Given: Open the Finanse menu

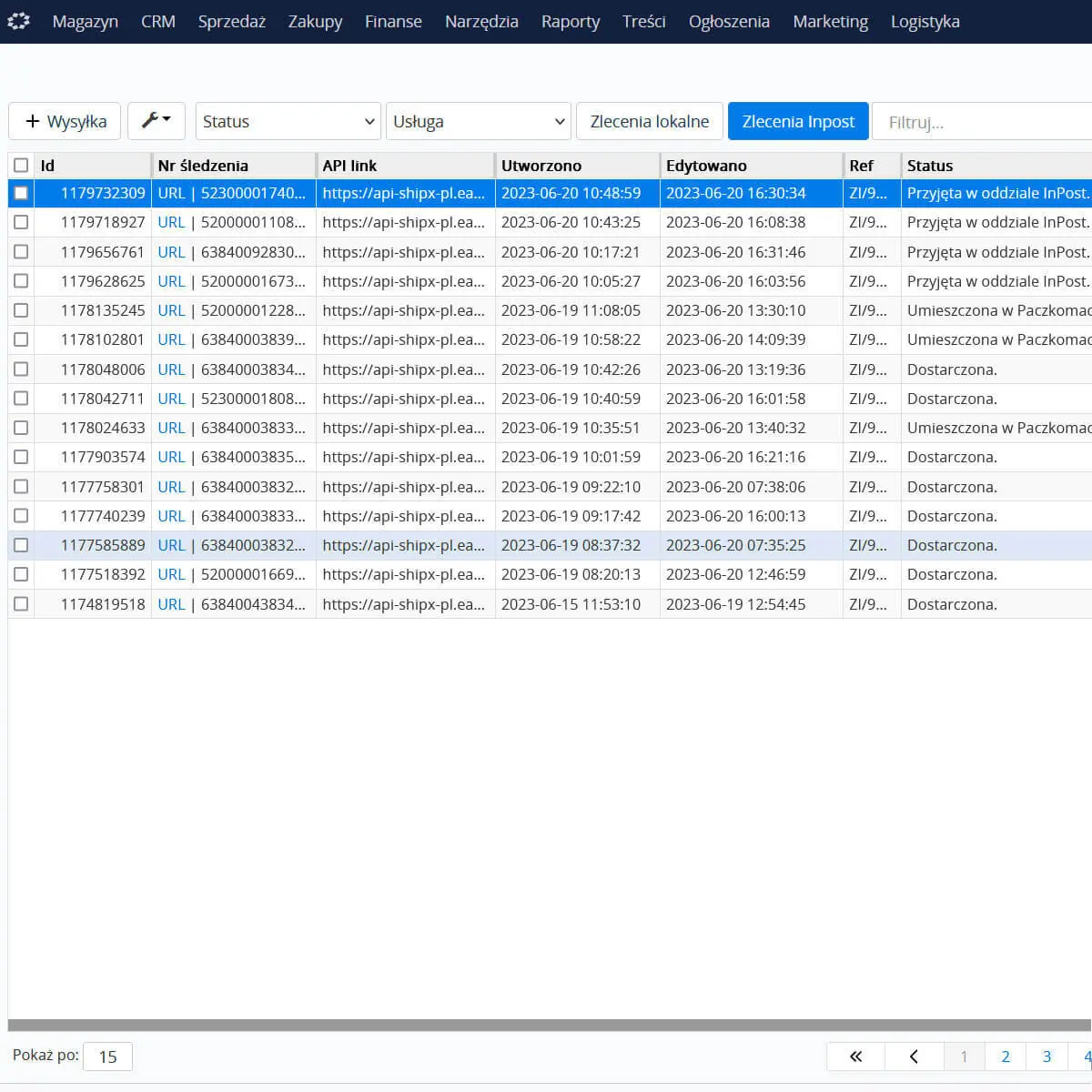Looking at the screenshot, I should click(x=393, y=21).
